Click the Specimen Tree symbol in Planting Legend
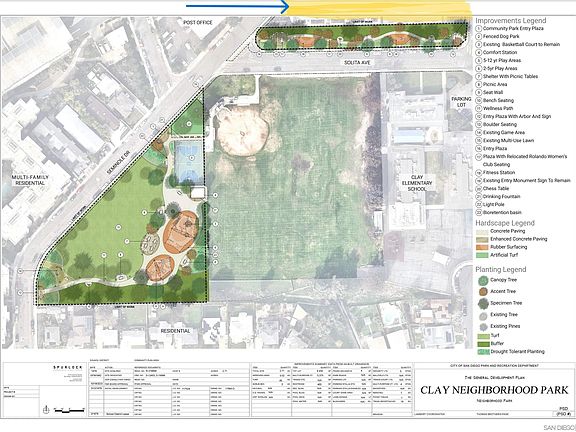This screenshot has width=576, height=432. tap(483, 303)
